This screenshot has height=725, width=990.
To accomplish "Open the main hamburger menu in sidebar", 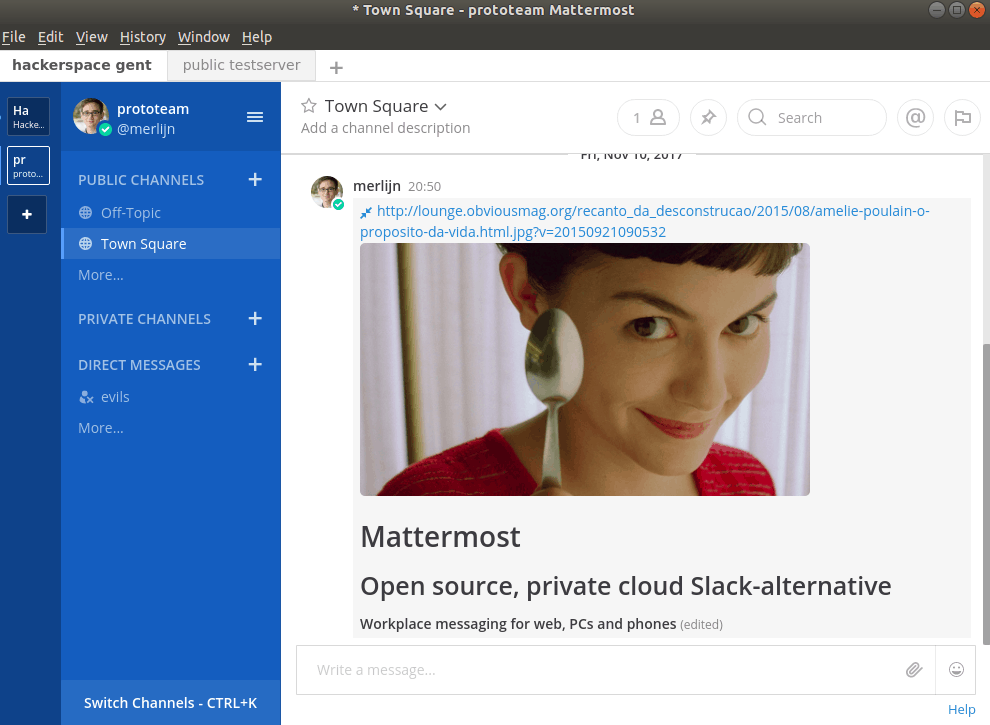I will point(255,117).
